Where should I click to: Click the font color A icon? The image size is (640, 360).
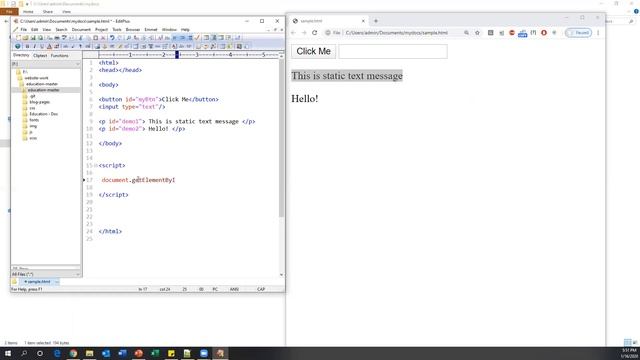[x=49, y=46]
